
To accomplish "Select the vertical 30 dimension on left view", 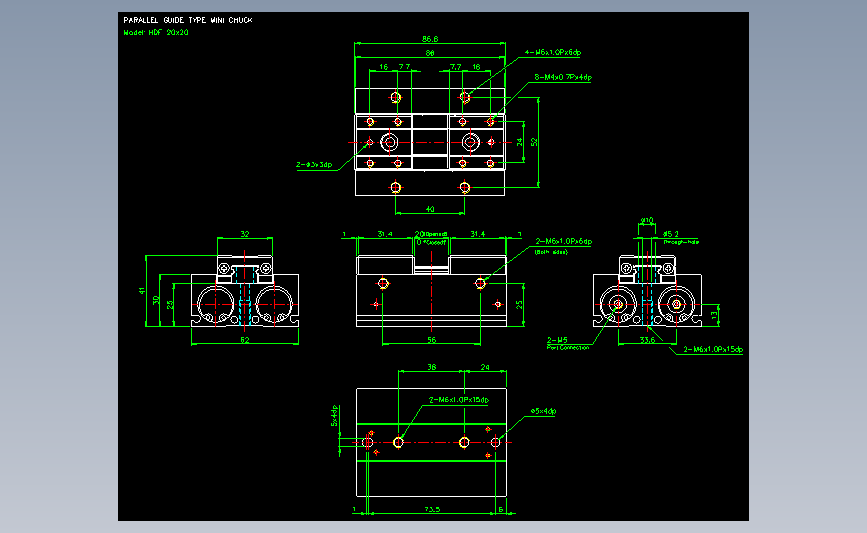I will (x=156, y=300).
